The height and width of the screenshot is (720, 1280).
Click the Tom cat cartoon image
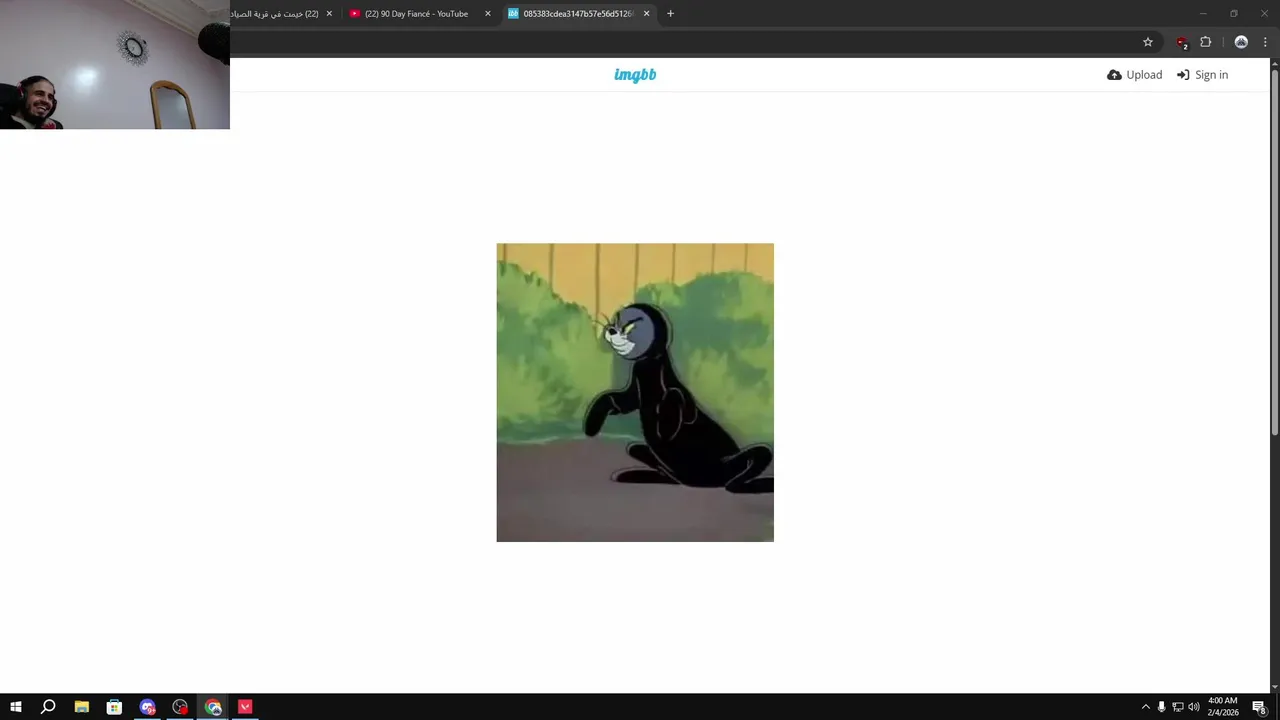pos(635,392)
